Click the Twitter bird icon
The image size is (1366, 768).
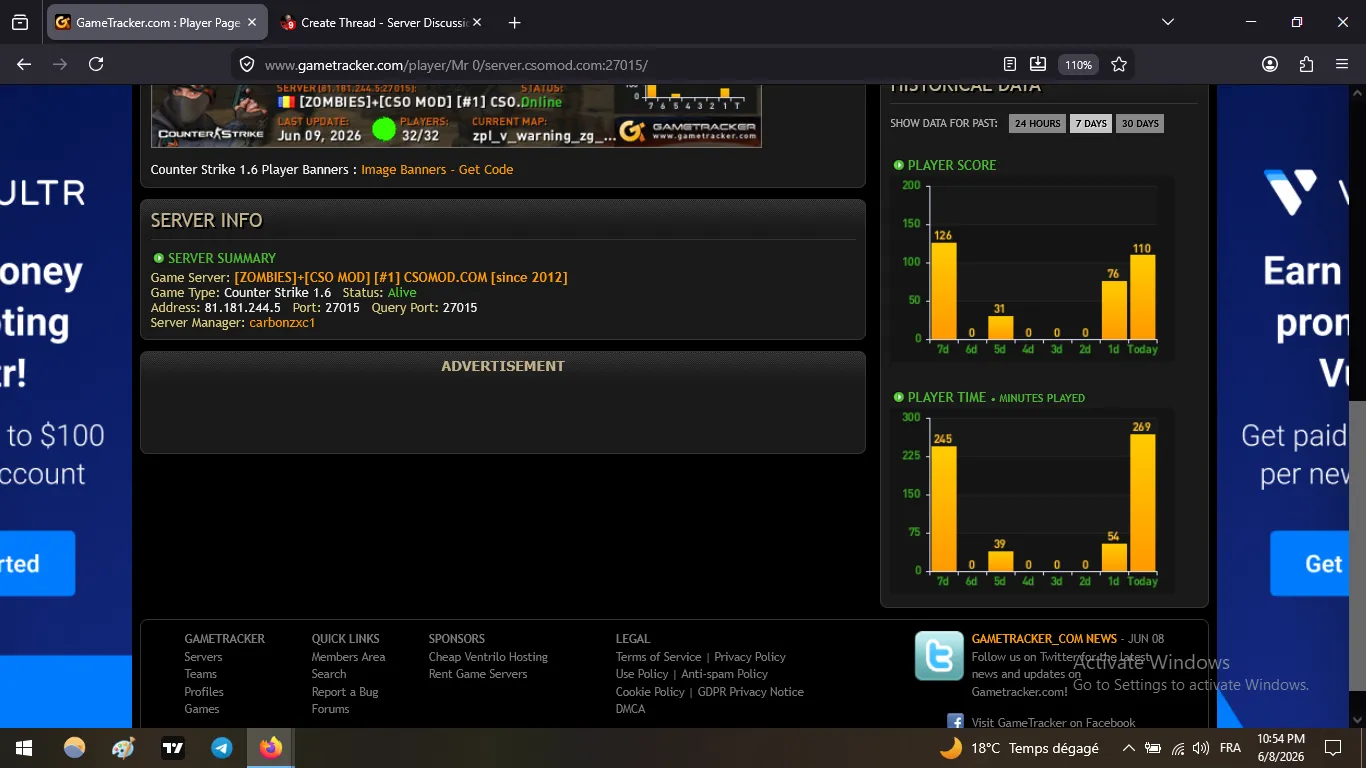pos(939,657)
